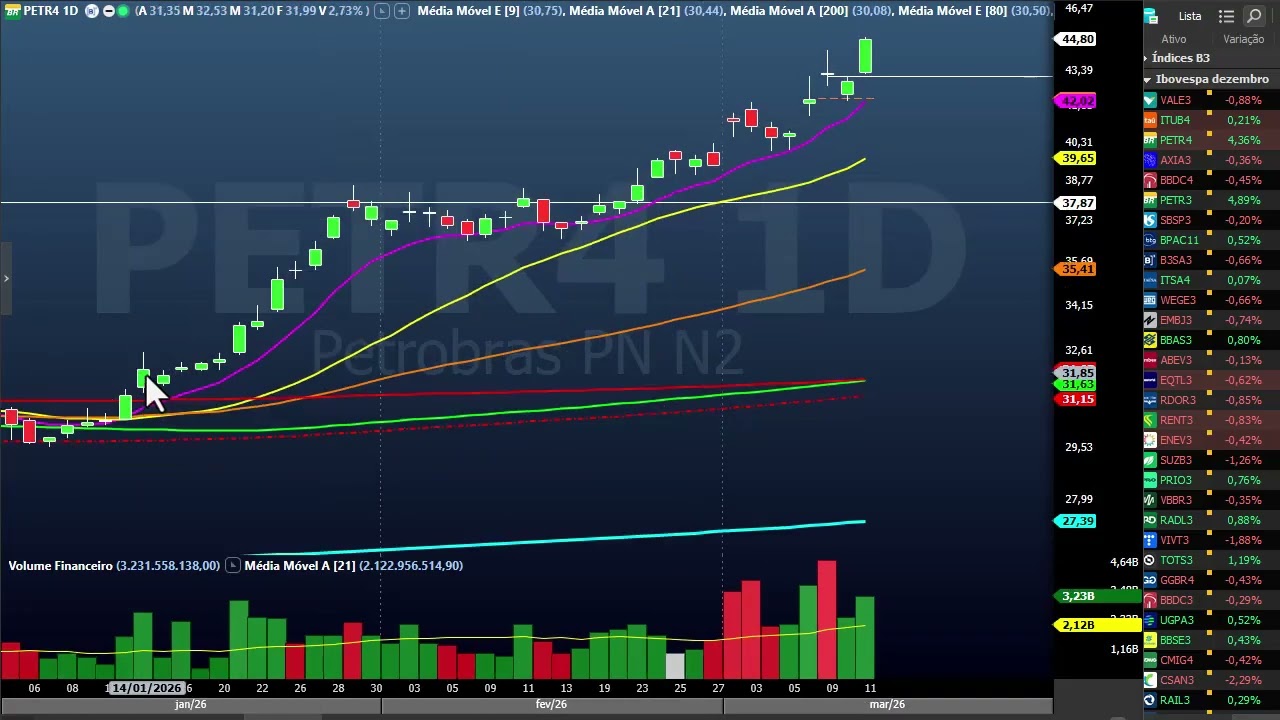
Task: Click the mar/26 month bar on timeline
Action: (x=887, y=705)
